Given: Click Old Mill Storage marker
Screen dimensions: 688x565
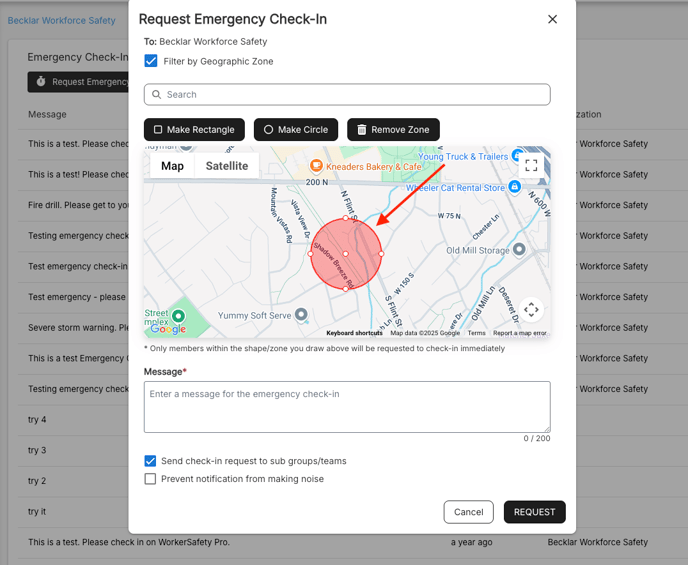Looking at the screenshot, I should [x=519, y=249].
